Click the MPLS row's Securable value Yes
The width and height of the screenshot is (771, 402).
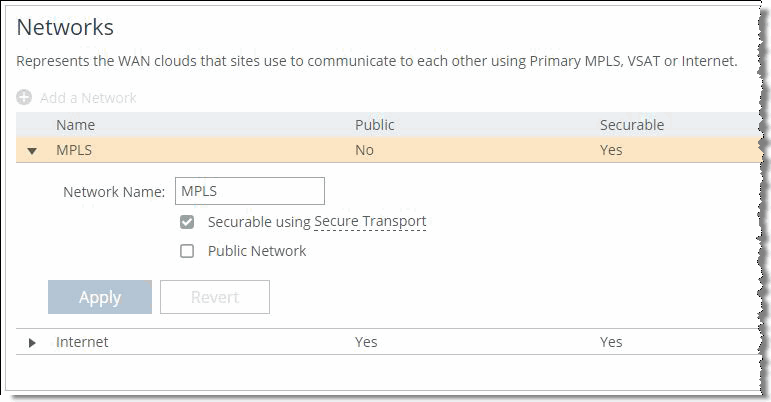[x=611, y=150]
